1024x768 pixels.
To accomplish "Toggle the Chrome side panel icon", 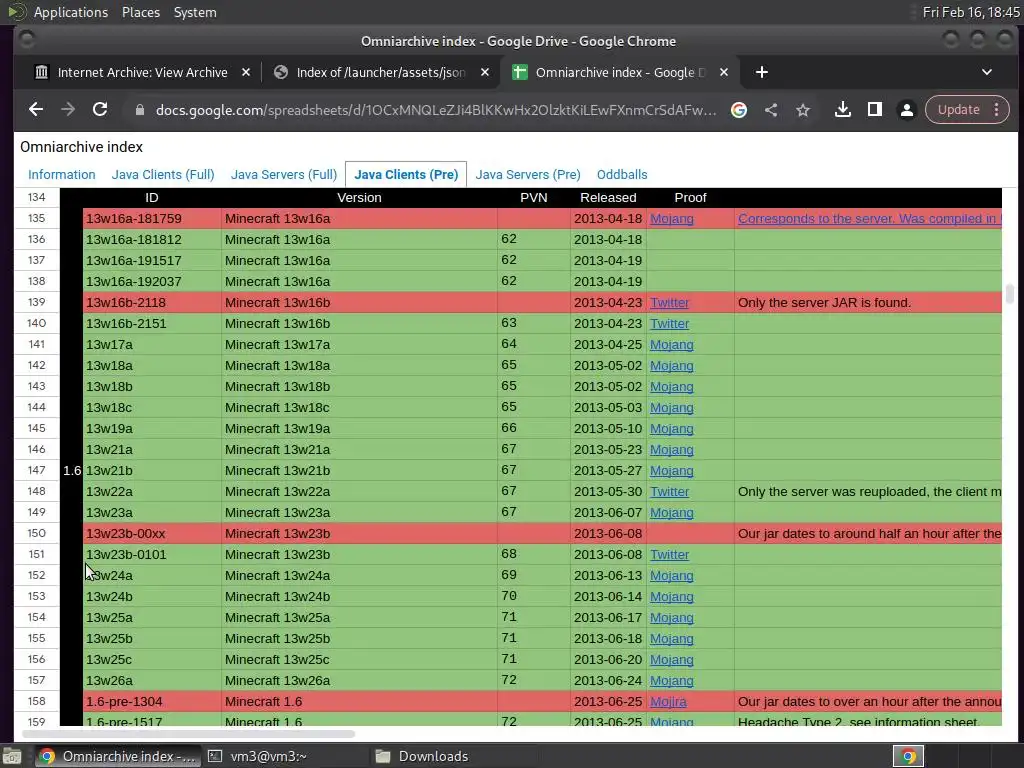I will tap(874, 110).
